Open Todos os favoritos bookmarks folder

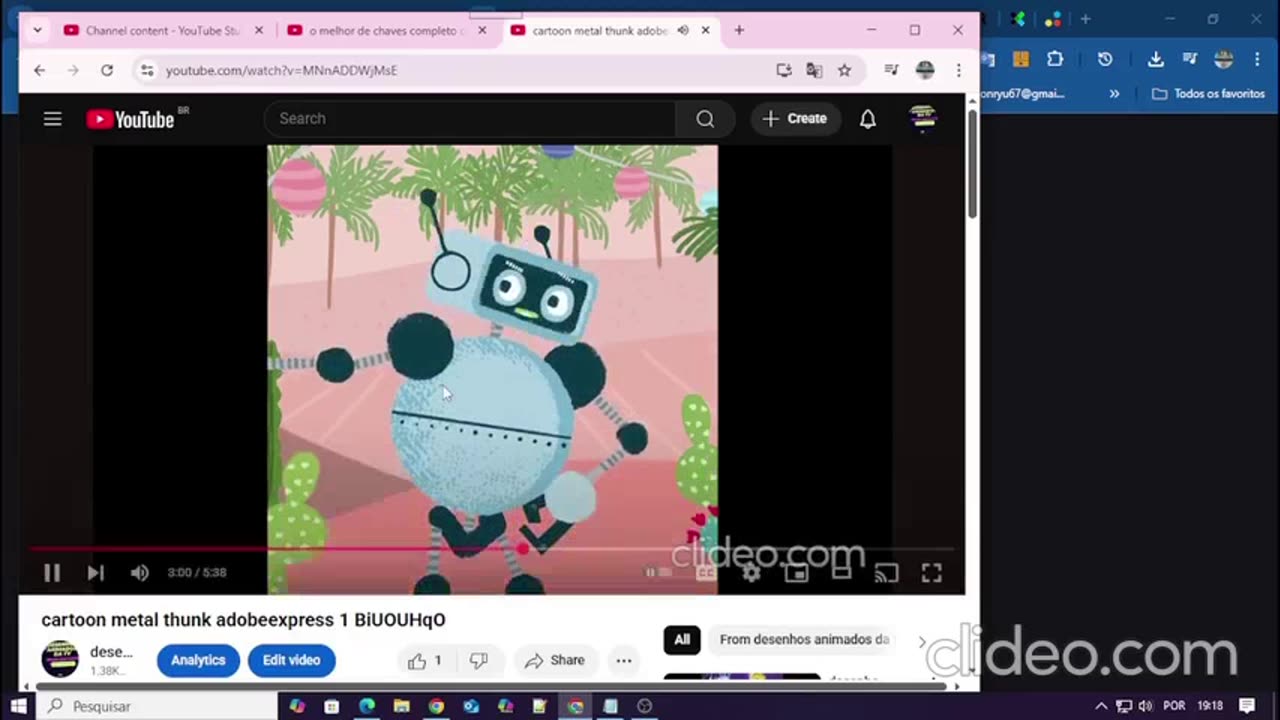[x=1209, y=94]
